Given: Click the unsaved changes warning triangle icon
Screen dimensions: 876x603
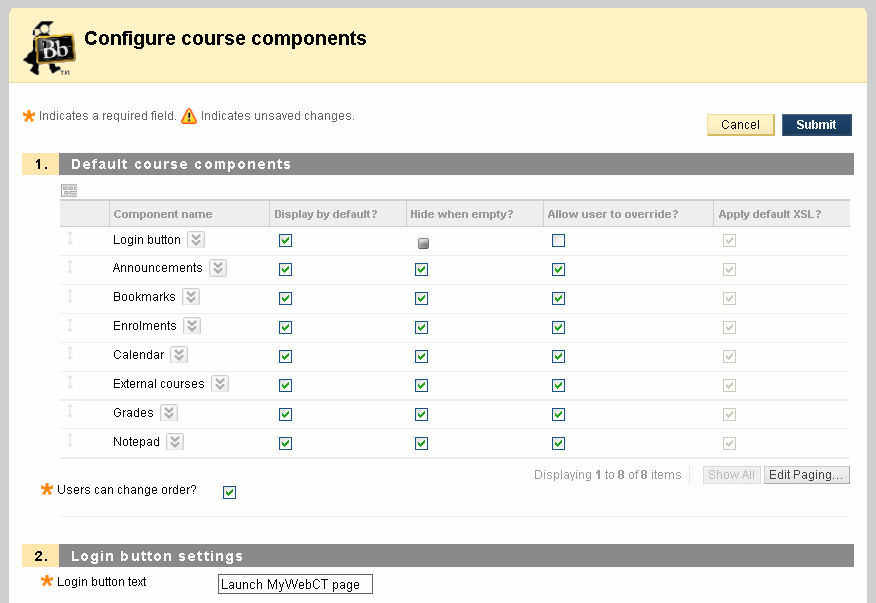Looking at the screenshot, I should tap(187, 115).
